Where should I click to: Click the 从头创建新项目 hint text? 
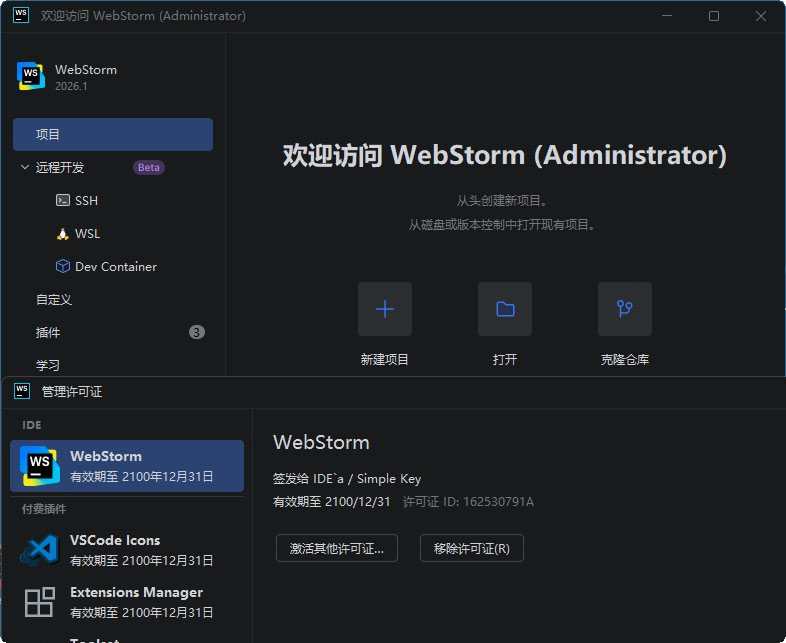[502, 201]
